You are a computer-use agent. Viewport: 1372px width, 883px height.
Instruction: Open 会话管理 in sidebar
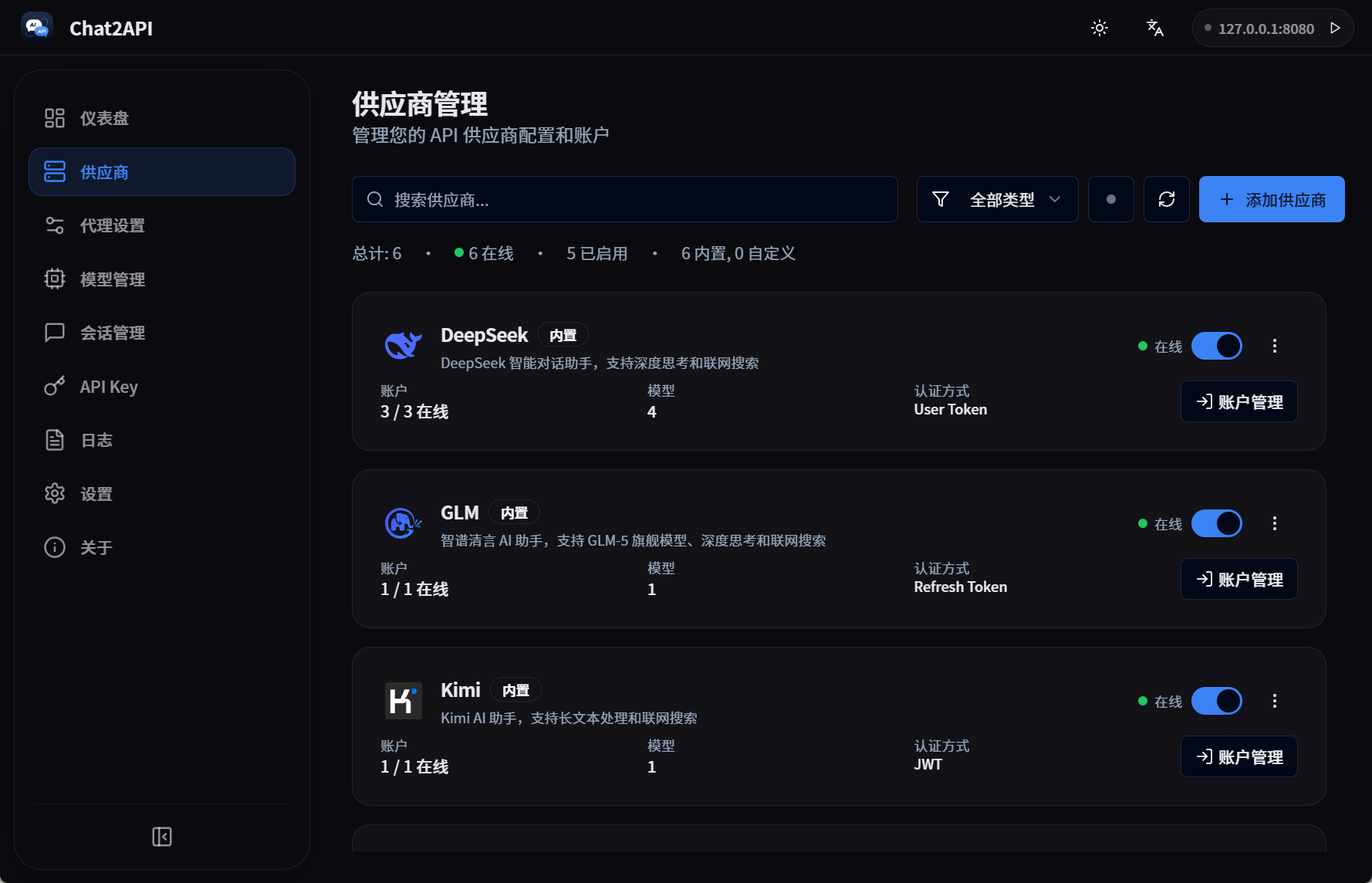pos(162,333)
